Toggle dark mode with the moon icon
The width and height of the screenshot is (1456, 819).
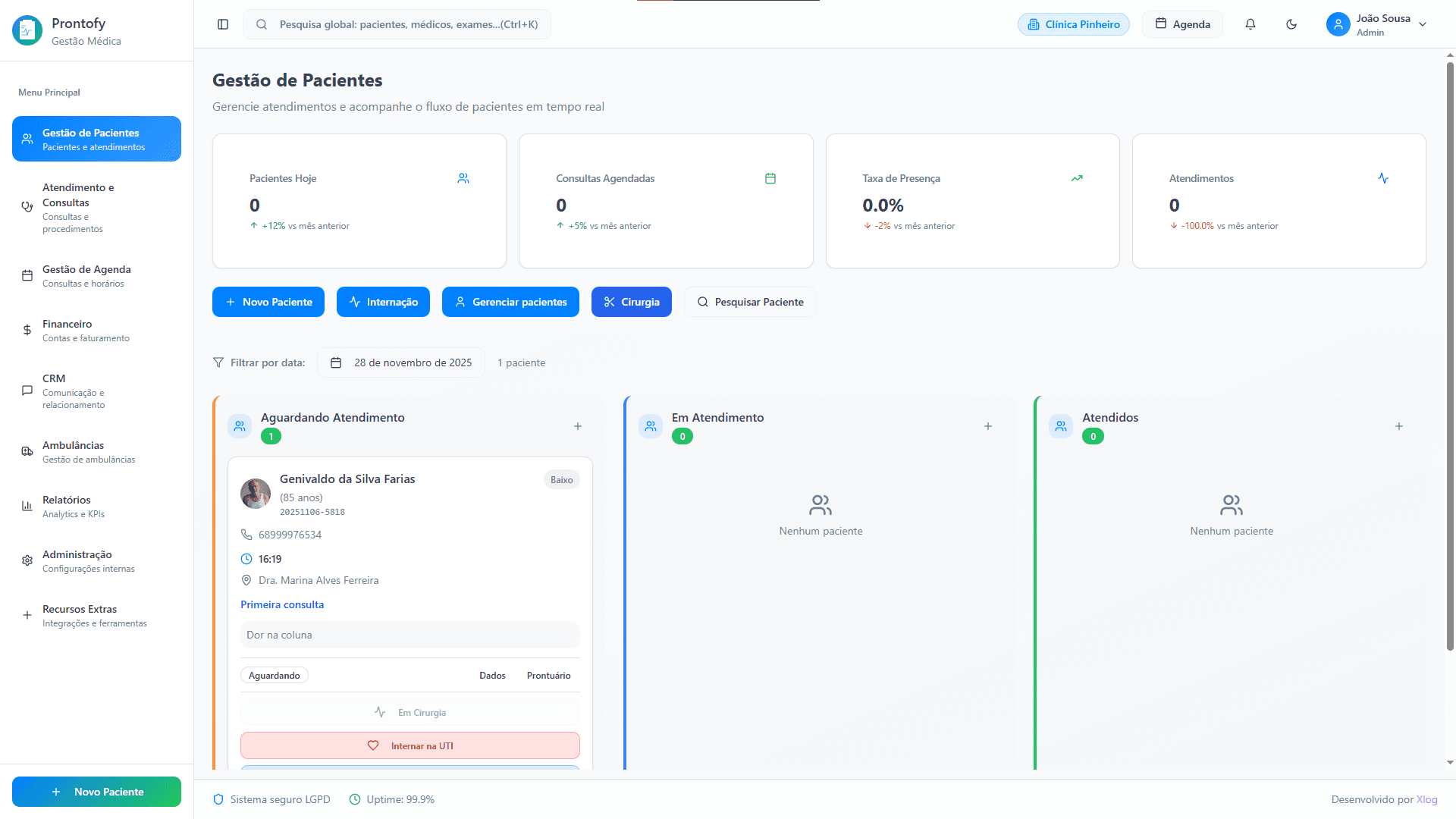1291,24
